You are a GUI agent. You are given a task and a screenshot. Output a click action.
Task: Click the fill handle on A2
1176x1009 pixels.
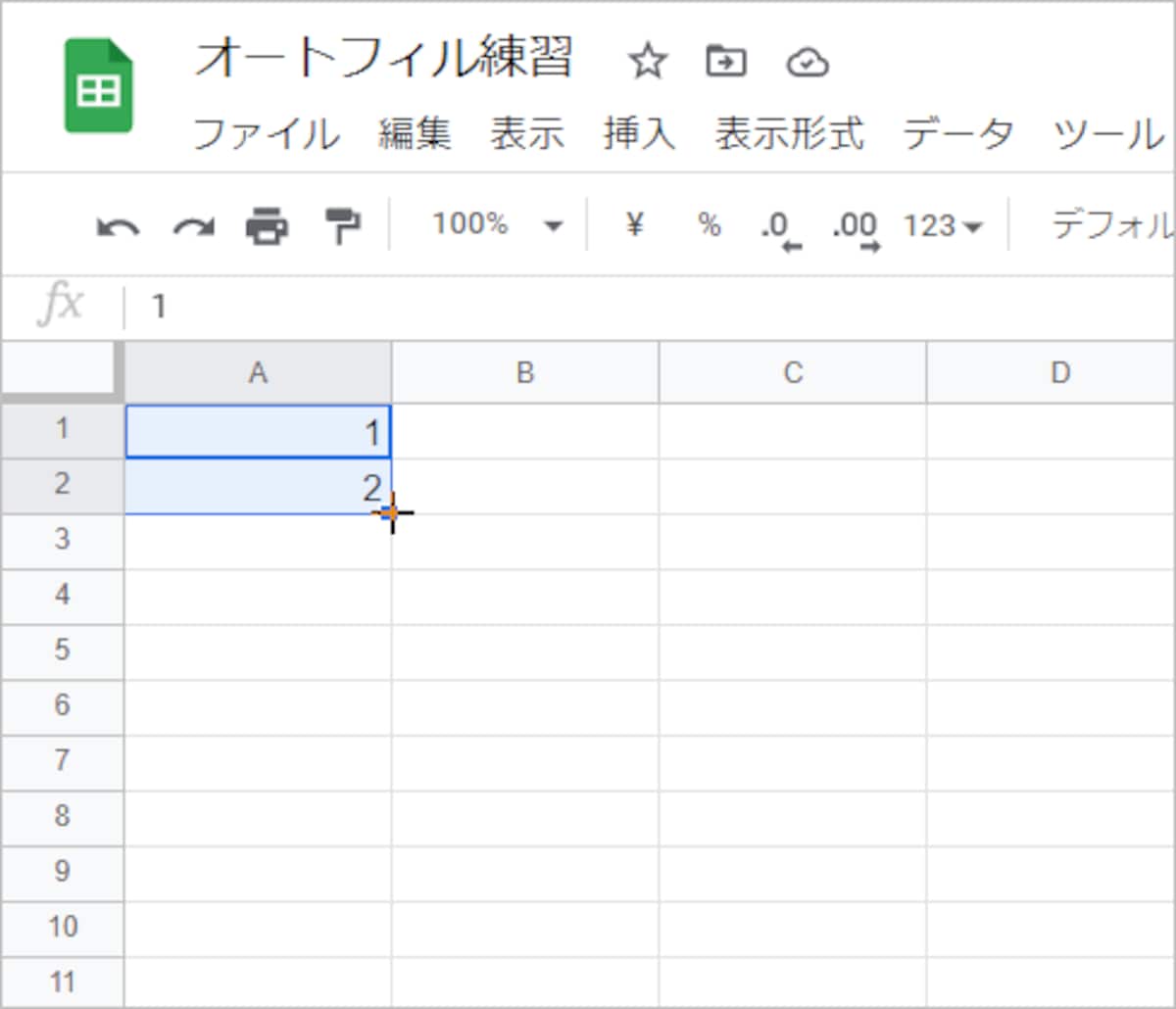(391, 512)
